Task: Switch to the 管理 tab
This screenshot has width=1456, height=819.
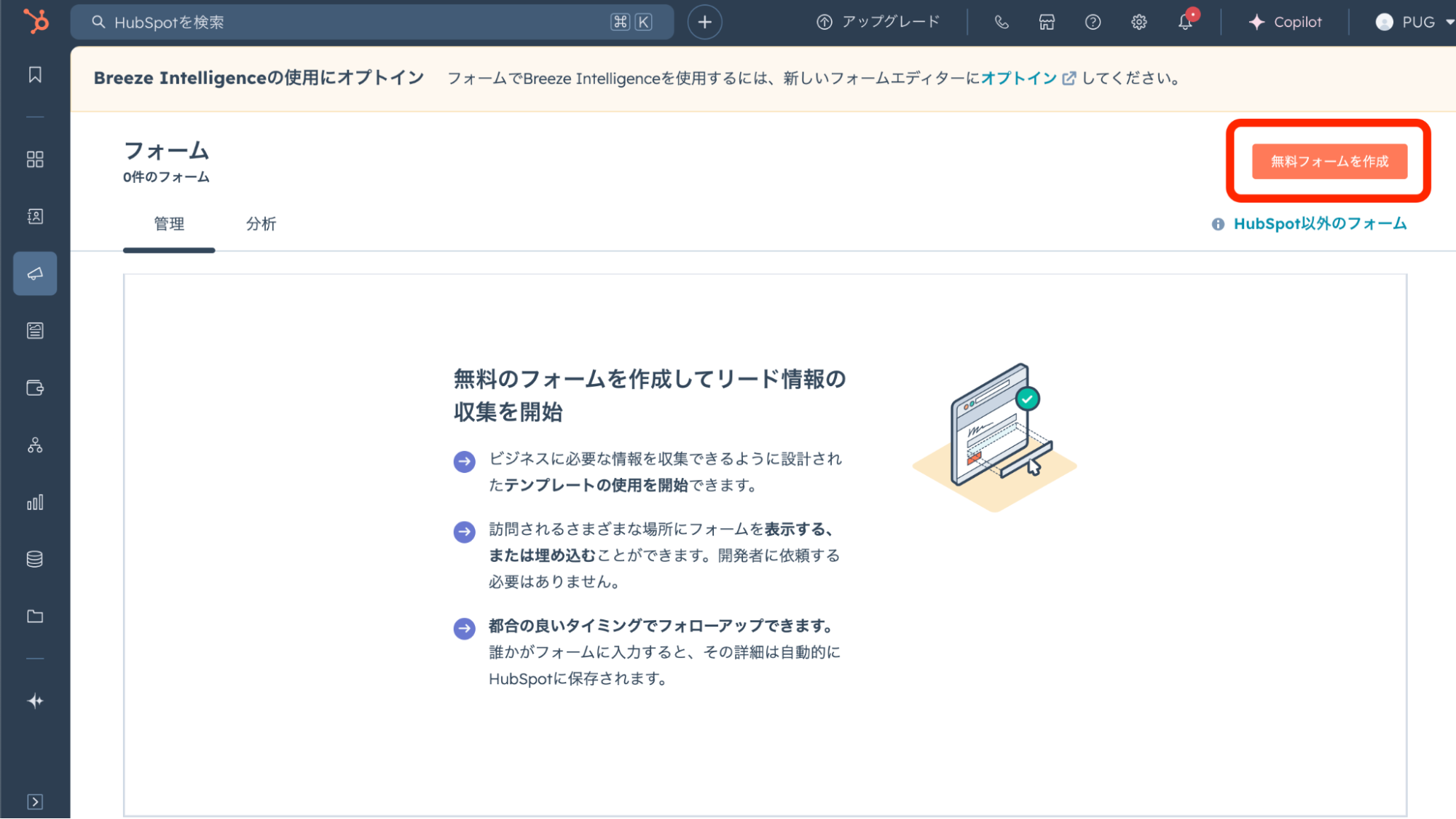Action: pyautogui.click(x=169, y=224)
